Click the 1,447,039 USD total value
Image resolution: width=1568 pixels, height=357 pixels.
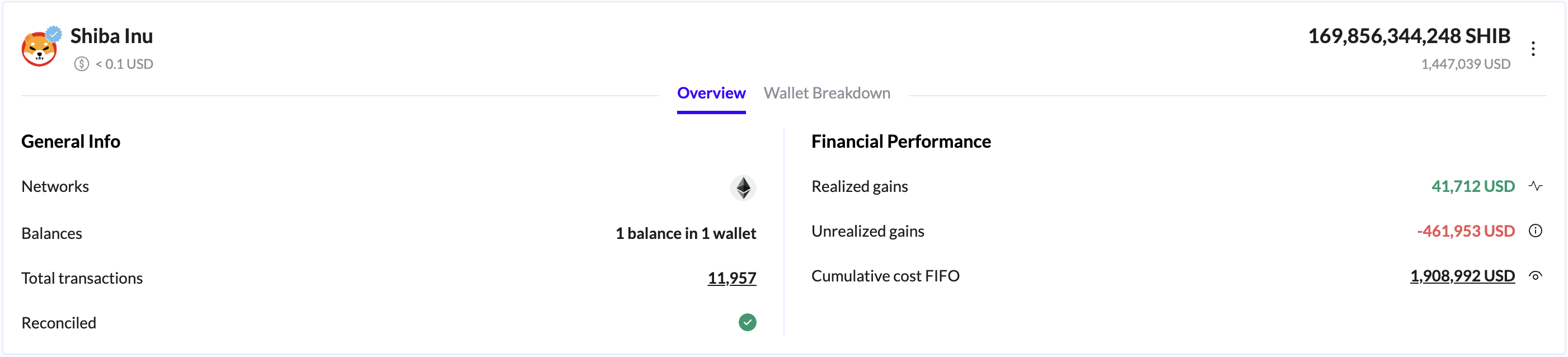[x=1465, y=64]
